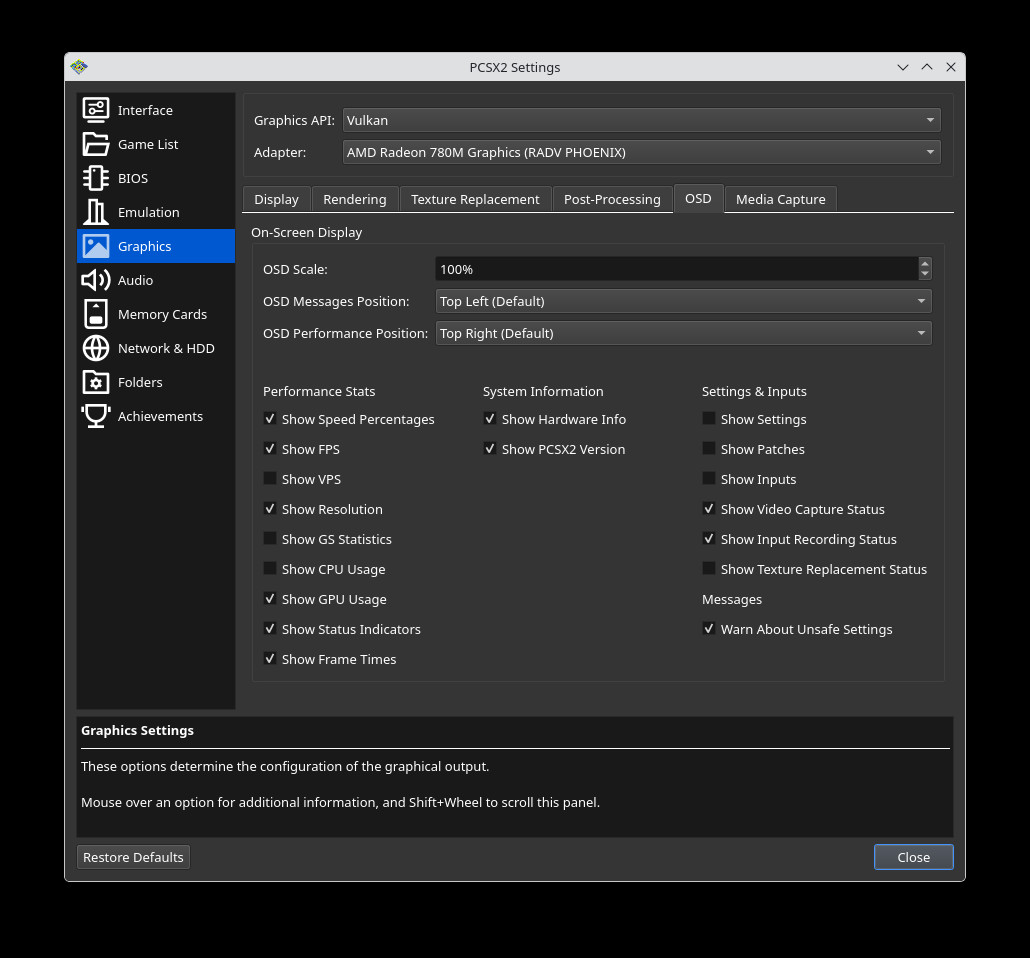Click the Close button
Viewport: 1030px width, 958px height.
[x=914, y=857]
